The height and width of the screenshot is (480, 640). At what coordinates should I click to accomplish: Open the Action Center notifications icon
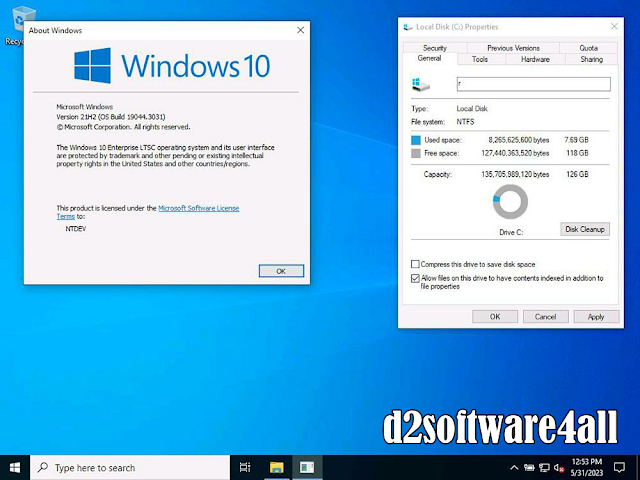[619, 468]
